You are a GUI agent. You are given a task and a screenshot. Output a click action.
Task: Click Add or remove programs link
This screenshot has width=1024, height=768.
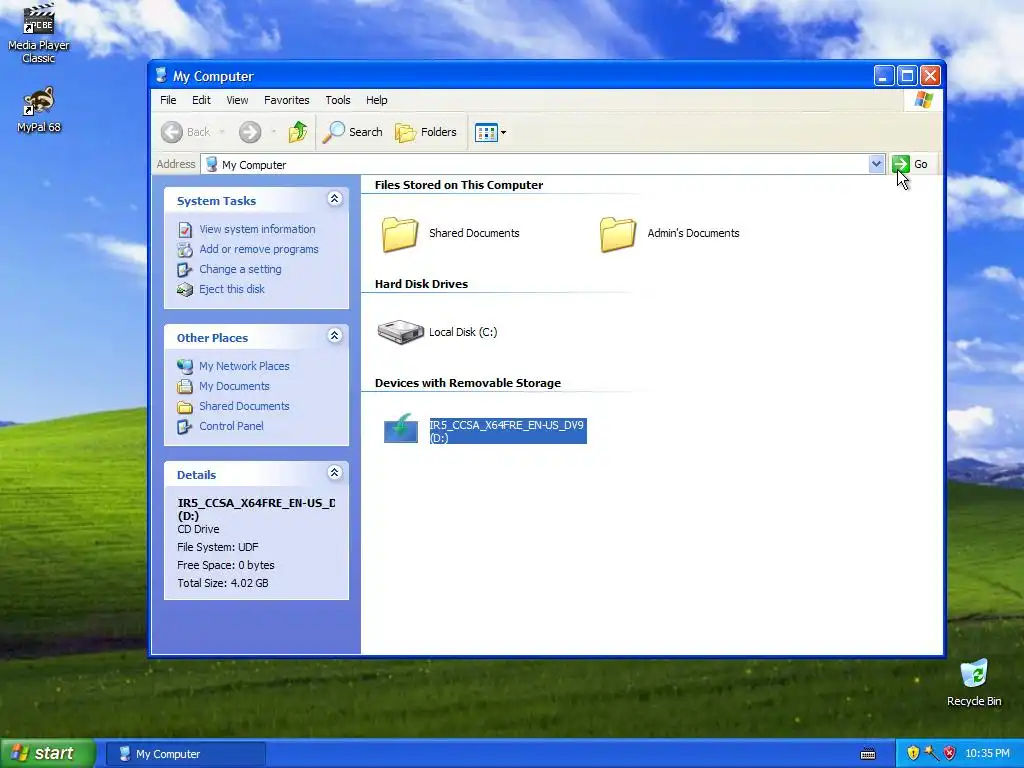coord(259,249)
